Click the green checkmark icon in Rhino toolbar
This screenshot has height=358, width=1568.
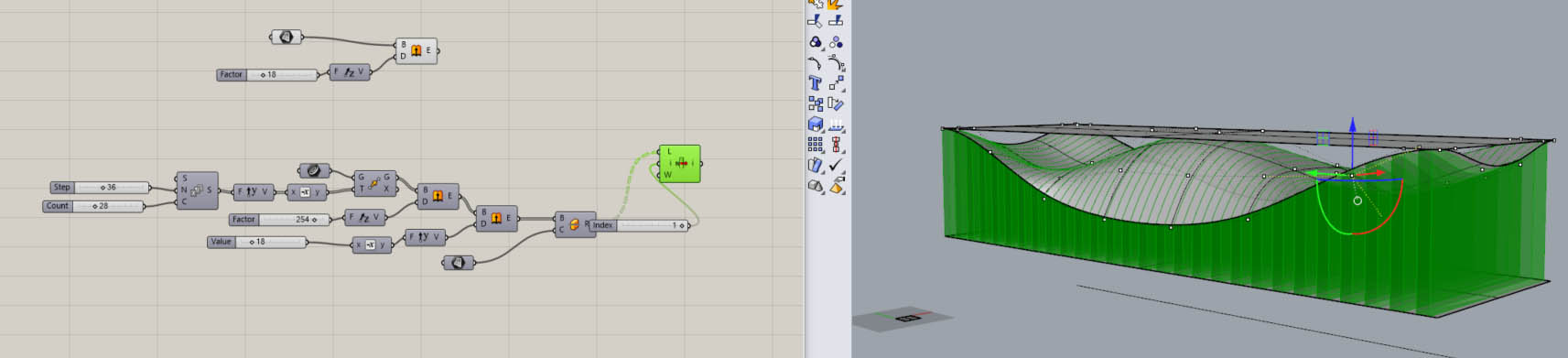point(836,166)
